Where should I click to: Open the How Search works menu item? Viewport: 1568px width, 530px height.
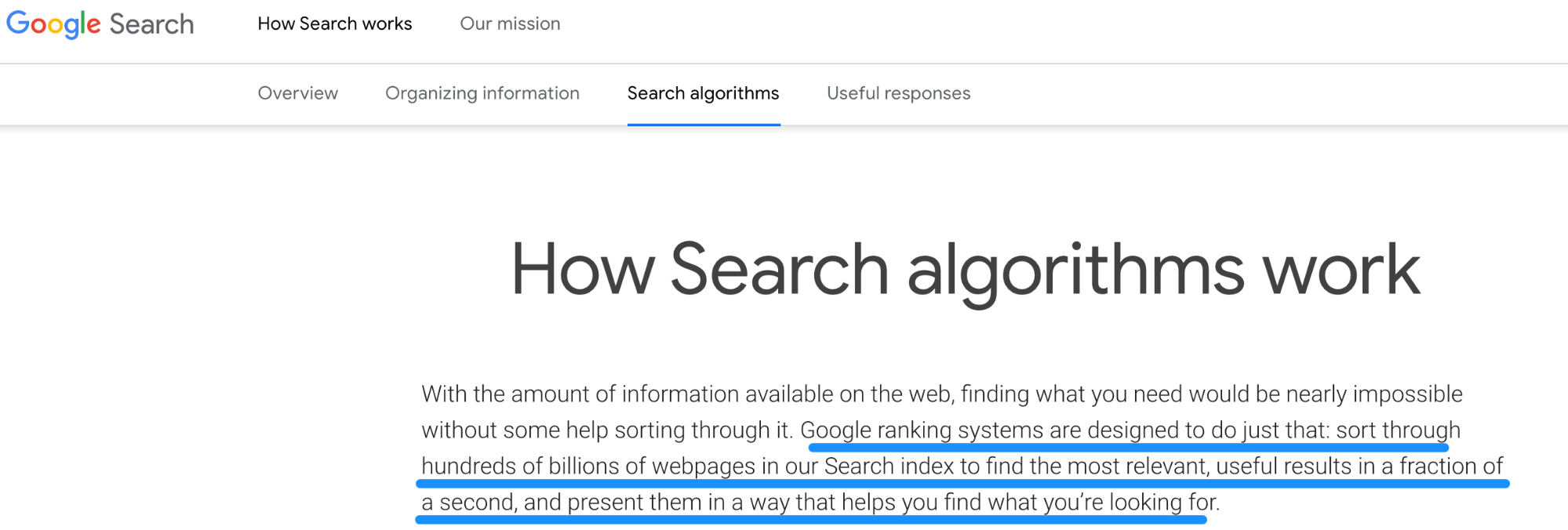(335, 24)
